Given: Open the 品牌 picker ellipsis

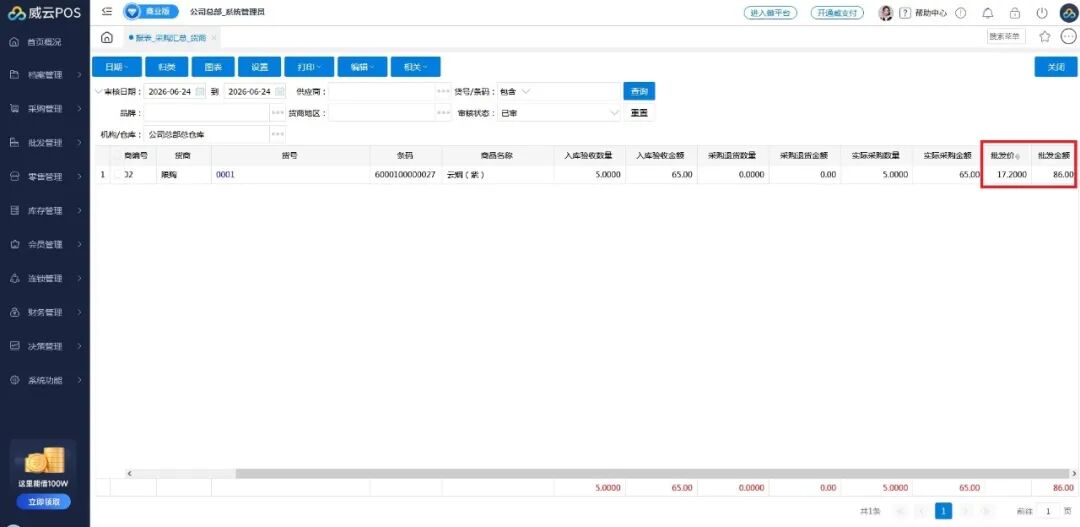Looking at the screenshot, I should (278, 113).
